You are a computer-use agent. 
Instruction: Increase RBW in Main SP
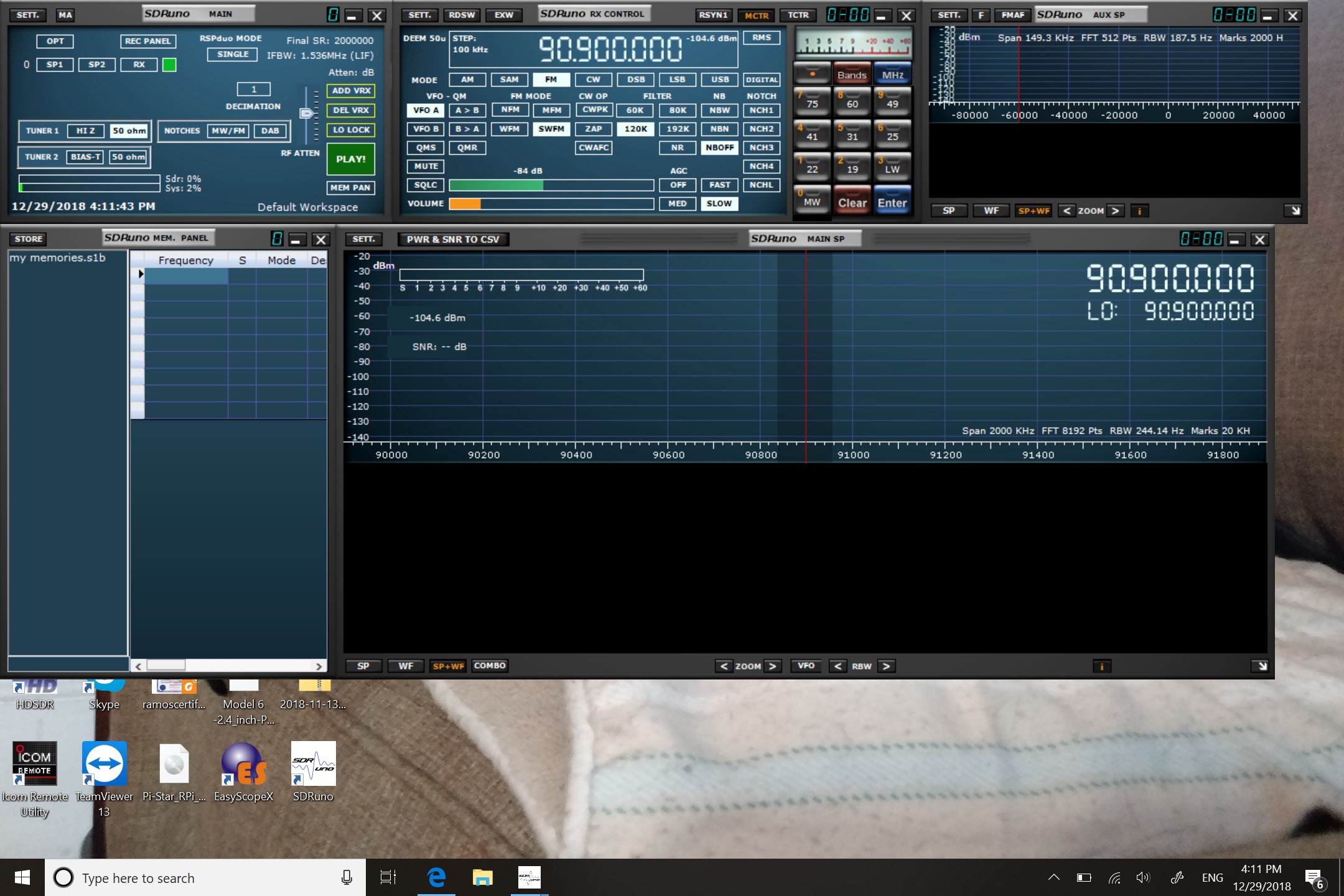(886, 666)
